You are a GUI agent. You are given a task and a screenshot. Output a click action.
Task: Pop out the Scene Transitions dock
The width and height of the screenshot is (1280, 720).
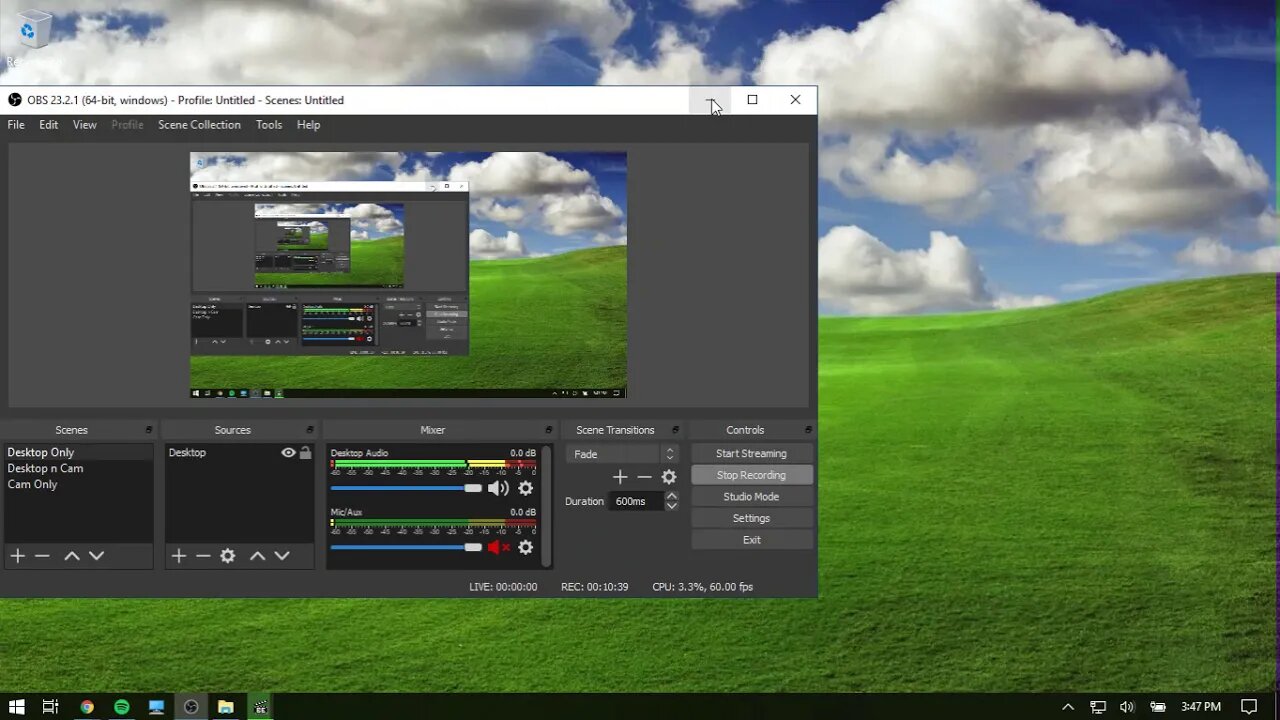point(677,430)
